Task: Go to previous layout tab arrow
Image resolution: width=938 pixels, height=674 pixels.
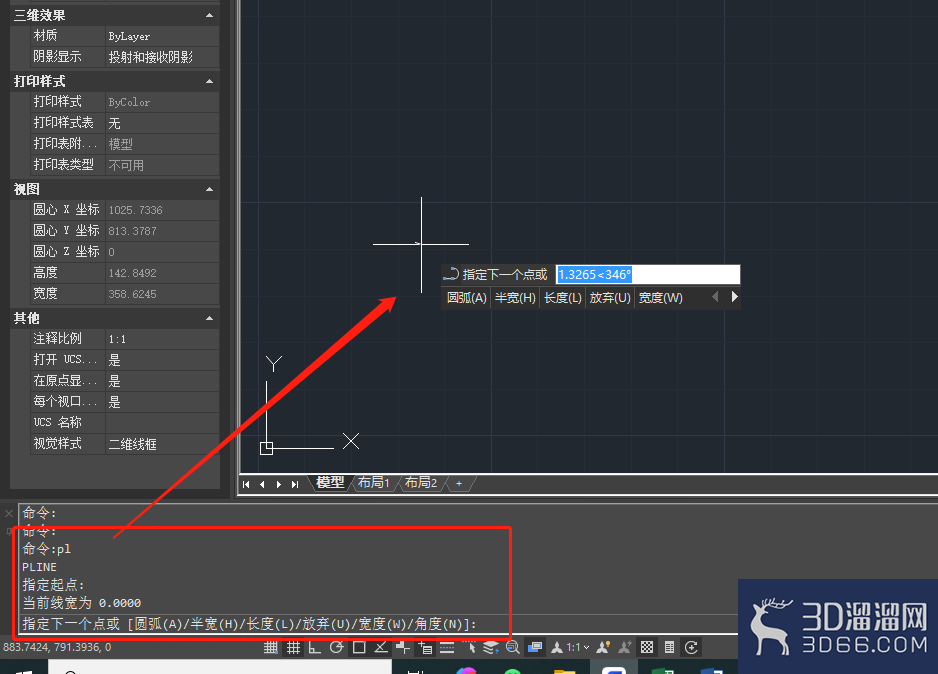Action: 262,484
